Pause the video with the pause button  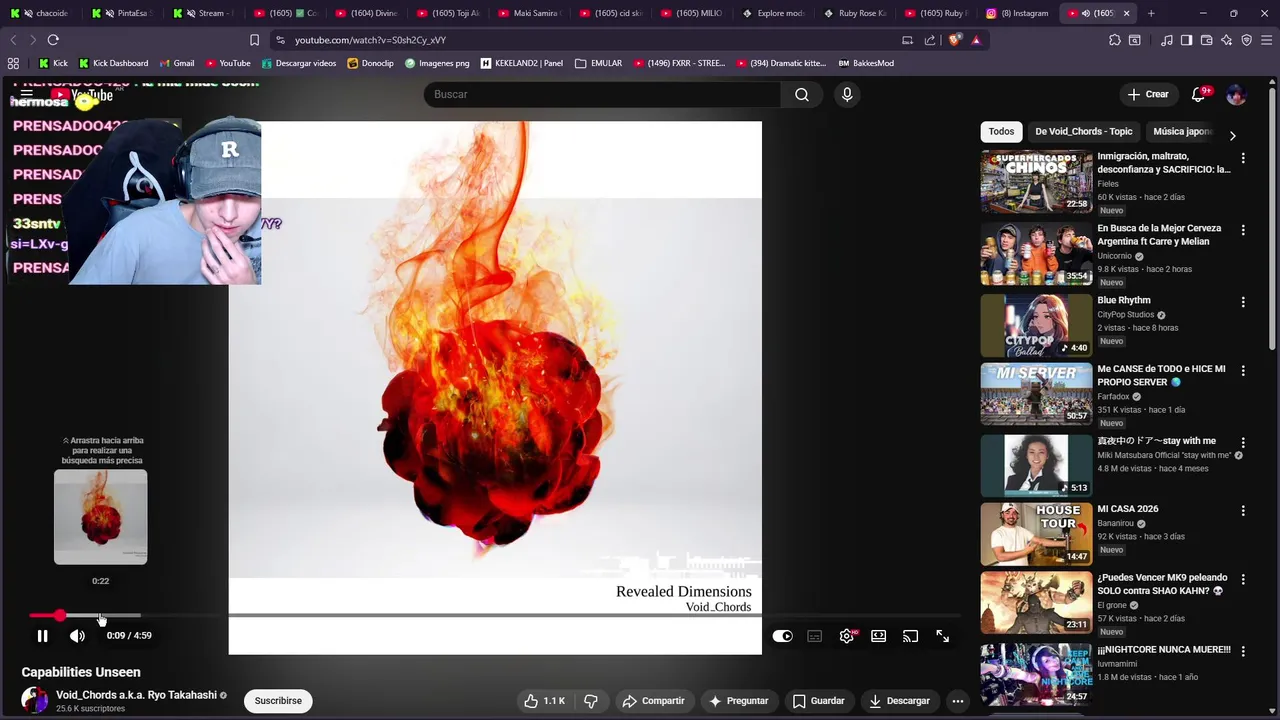(42, 636)
